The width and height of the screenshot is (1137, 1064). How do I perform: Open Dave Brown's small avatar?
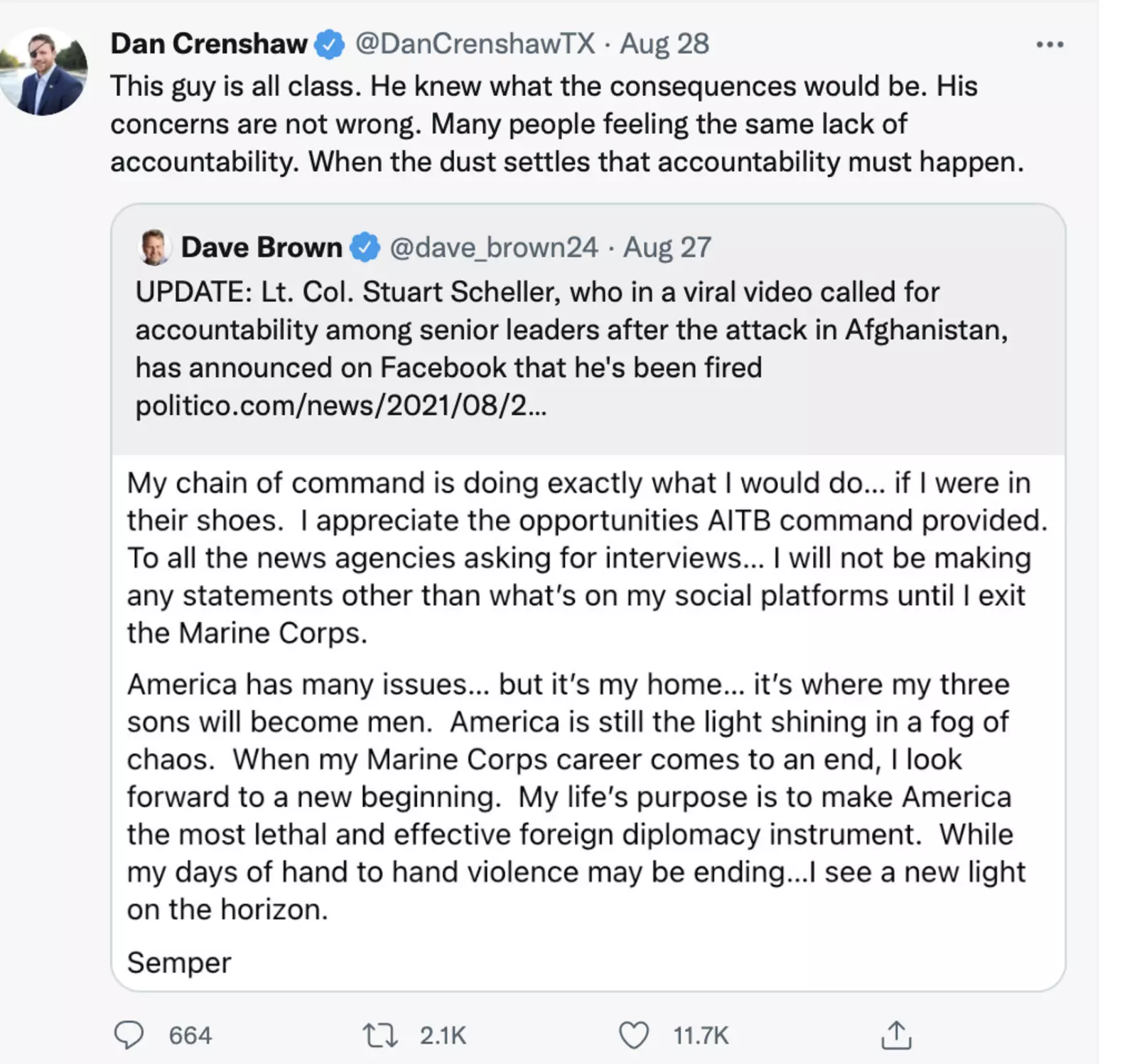pos(154,247)
